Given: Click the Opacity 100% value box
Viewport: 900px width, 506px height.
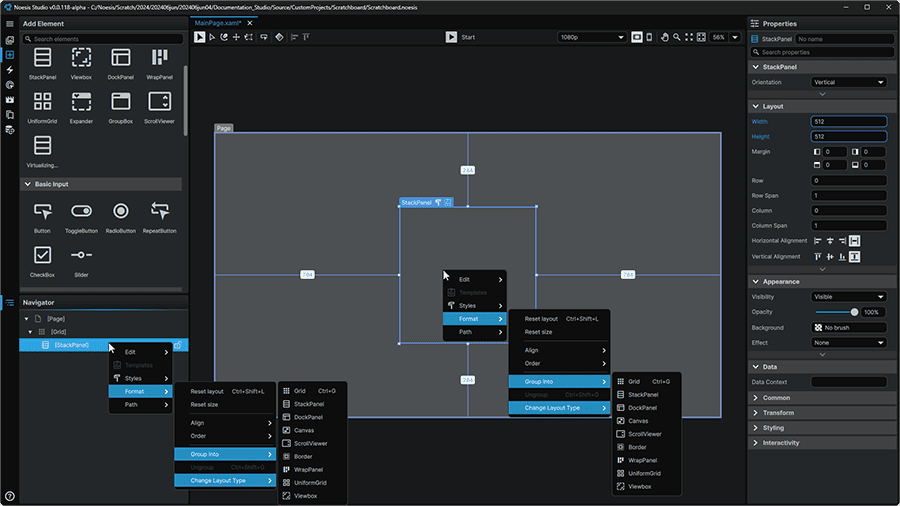Looking at the screenshot, I should point(874,312).
